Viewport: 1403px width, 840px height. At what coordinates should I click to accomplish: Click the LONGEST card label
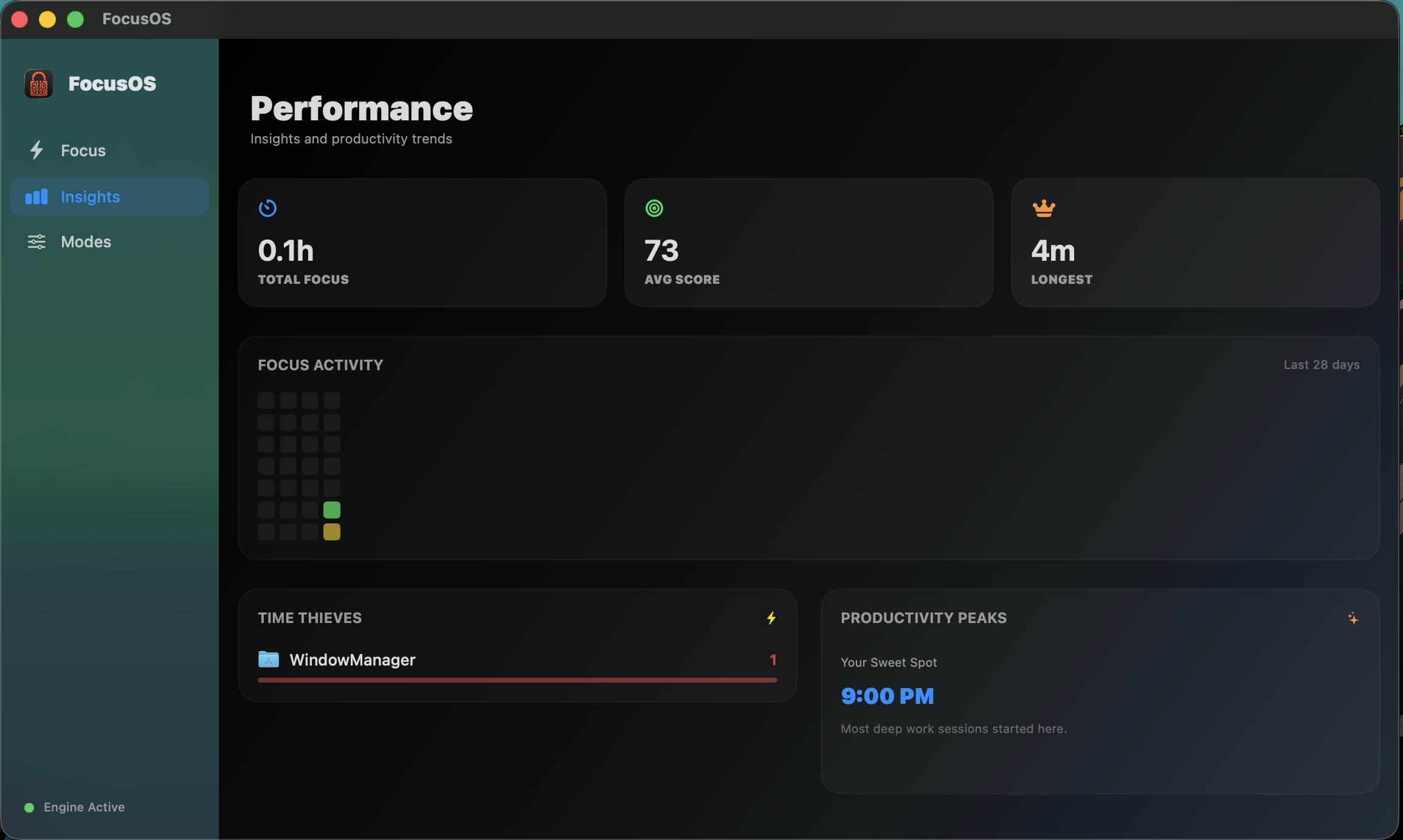pos(1061,280)
